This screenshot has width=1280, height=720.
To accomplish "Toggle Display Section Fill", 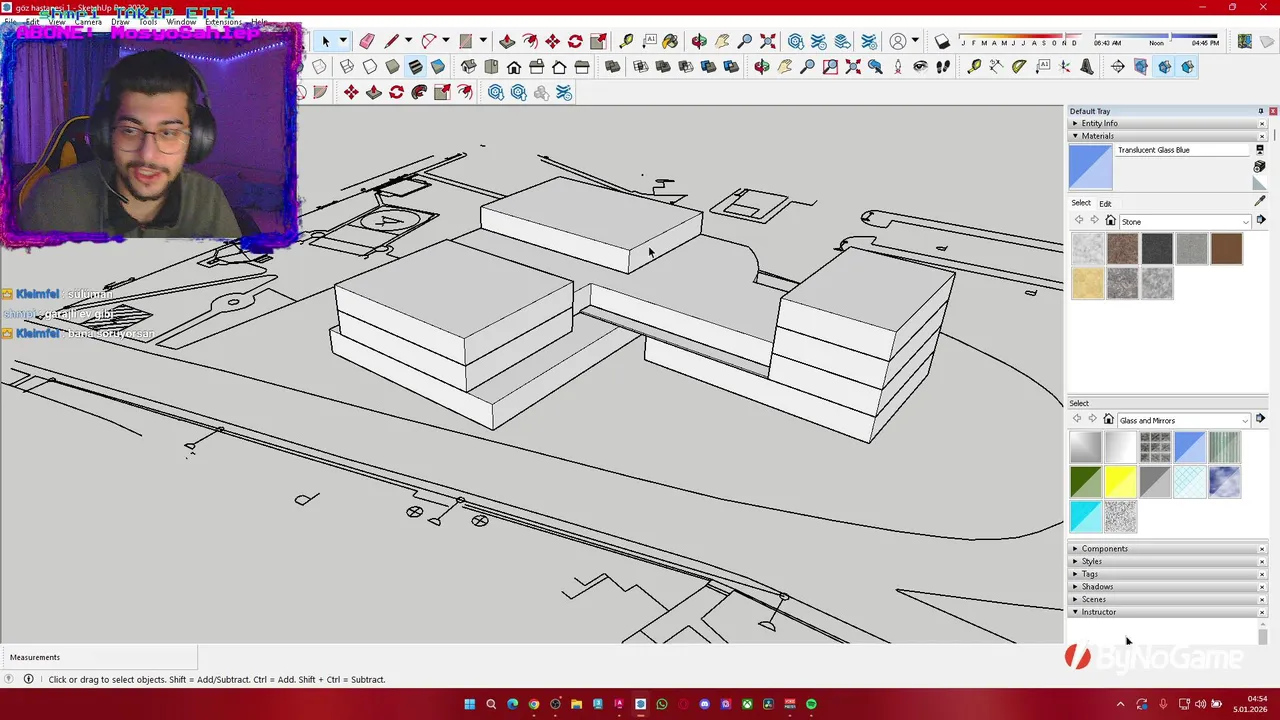I will pyautogui.click(x=1187, y=67).
